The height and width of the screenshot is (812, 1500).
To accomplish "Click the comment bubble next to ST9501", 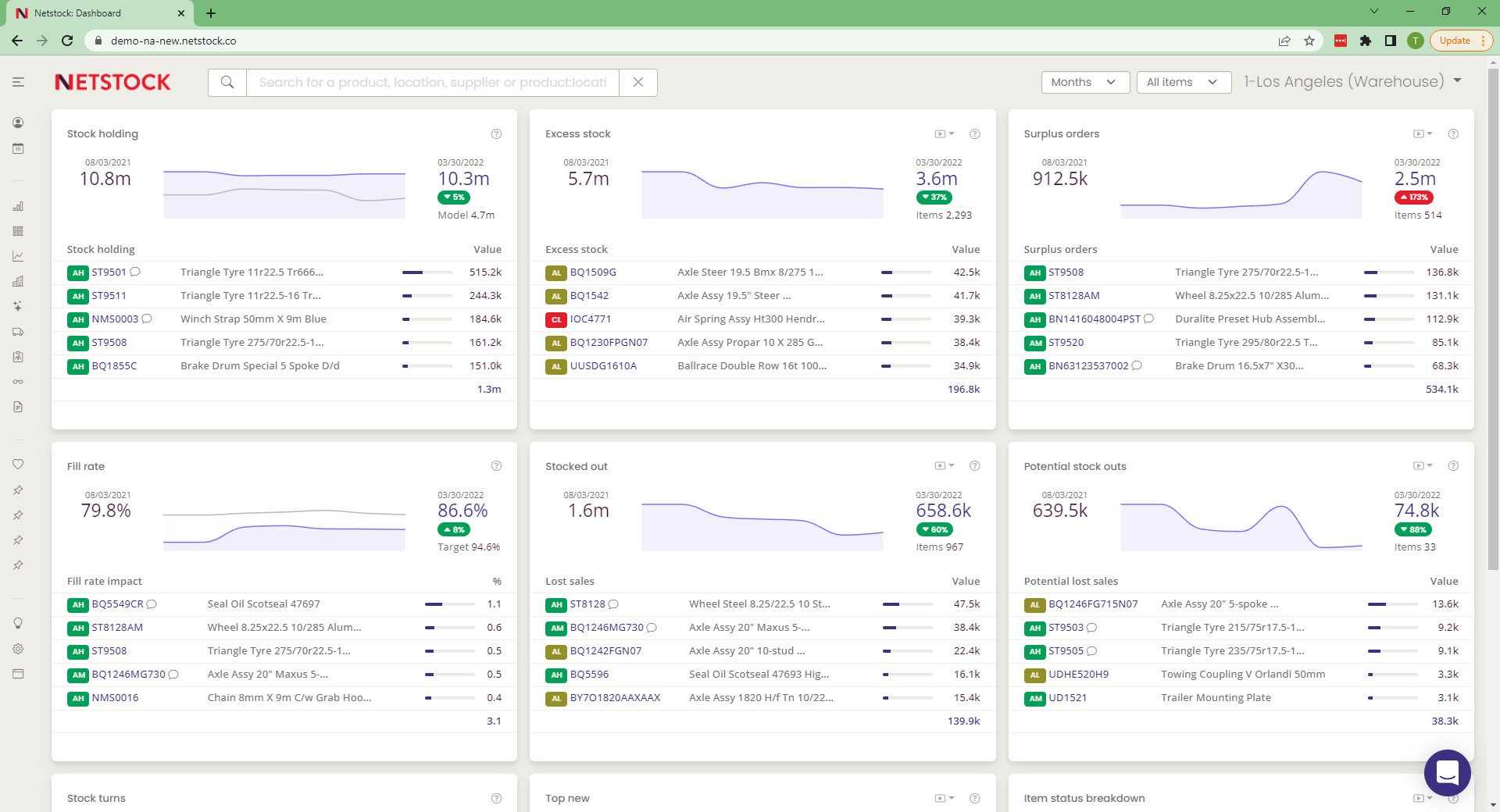I will point(135,272).
